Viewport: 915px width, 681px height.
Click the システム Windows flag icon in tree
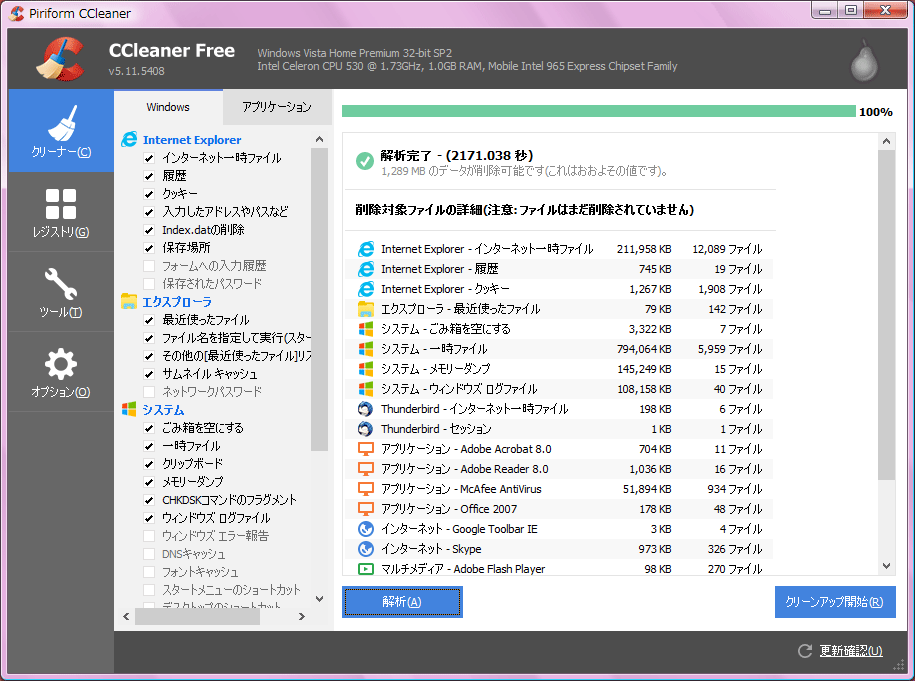129,409
